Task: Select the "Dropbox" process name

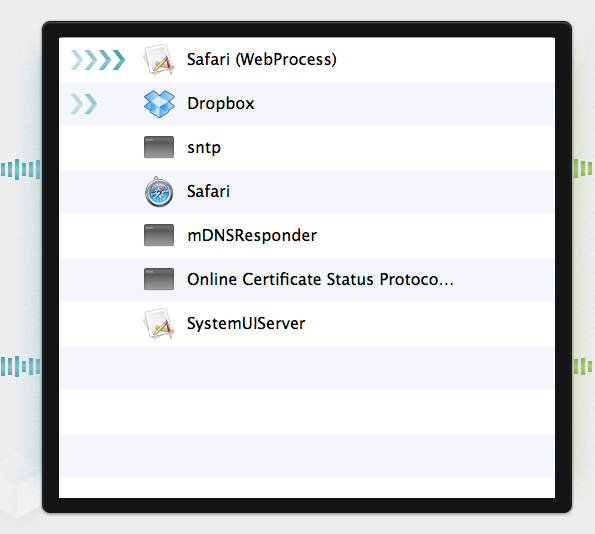Action: [x=221, y=104]
